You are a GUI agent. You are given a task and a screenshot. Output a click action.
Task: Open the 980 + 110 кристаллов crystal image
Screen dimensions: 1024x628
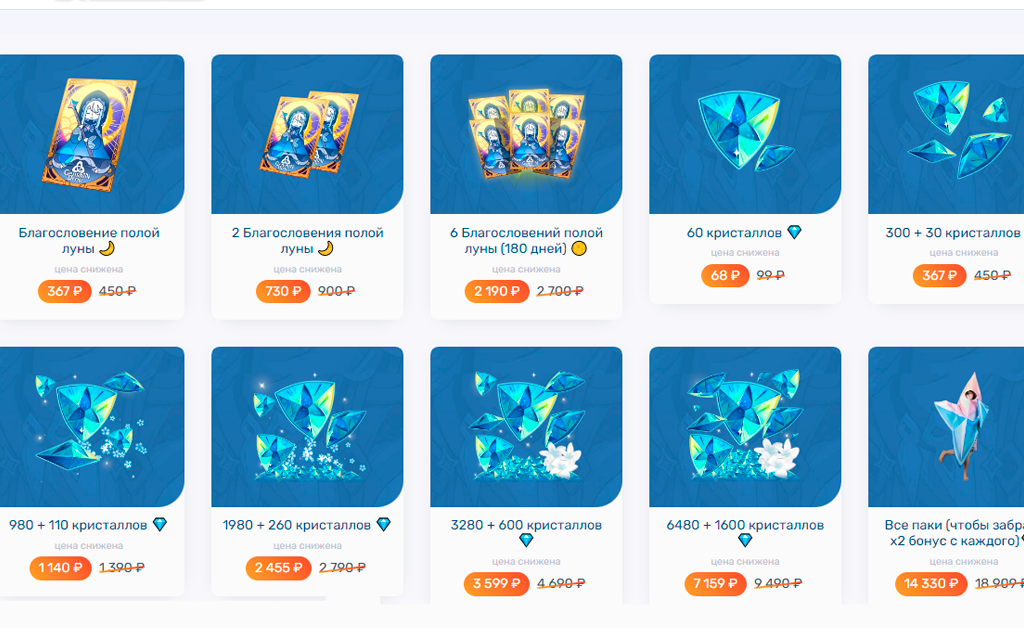(x=91, y=426)
